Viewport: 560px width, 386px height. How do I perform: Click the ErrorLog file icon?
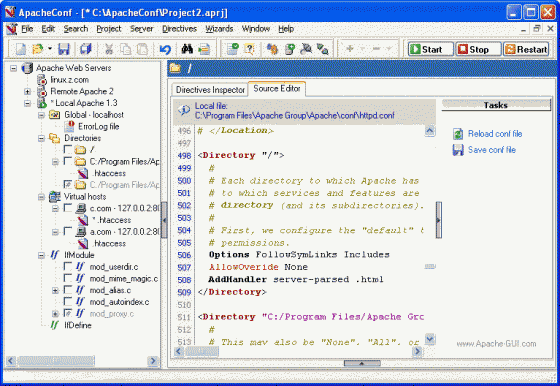(x=69, y=126)
